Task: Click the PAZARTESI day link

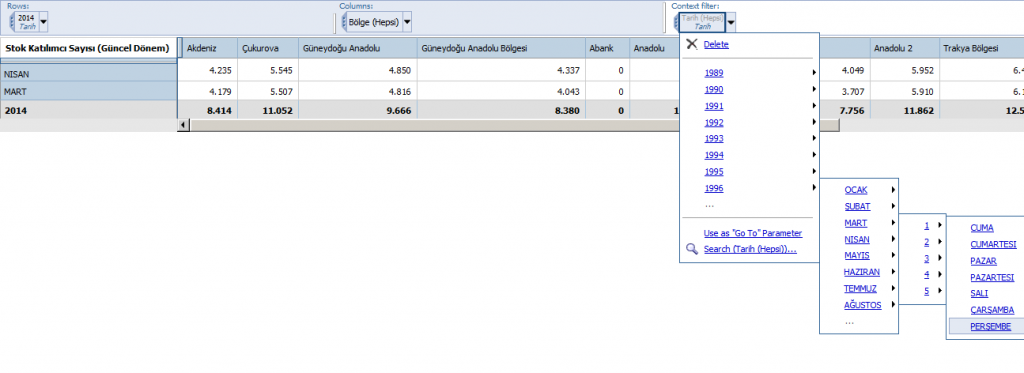Action: point(992,277)
